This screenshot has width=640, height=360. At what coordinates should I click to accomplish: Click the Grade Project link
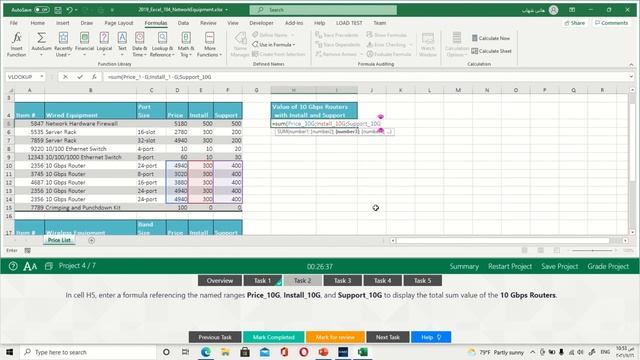tap(608, 267)
